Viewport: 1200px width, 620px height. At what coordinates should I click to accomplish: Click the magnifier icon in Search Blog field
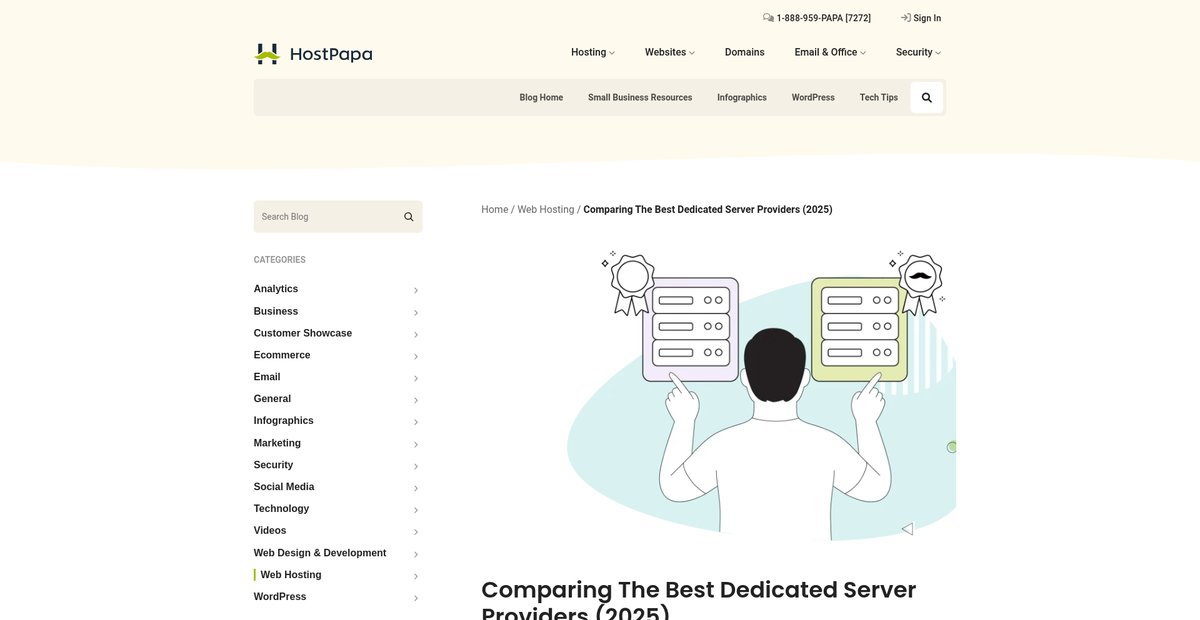[x=409, y=217]
